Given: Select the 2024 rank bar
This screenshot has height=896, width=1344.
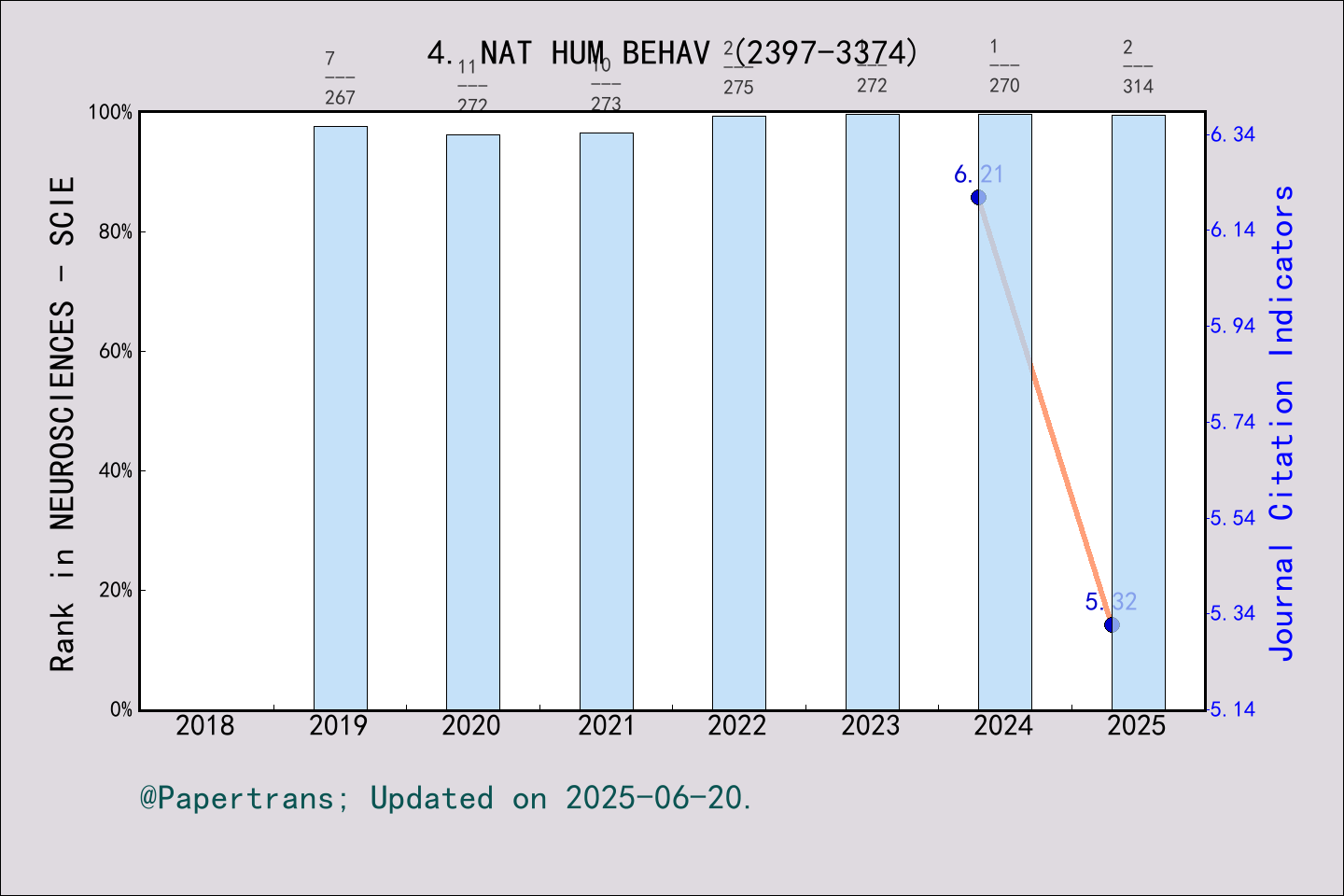Looking at the screenshot, I should click(1005, 412).
